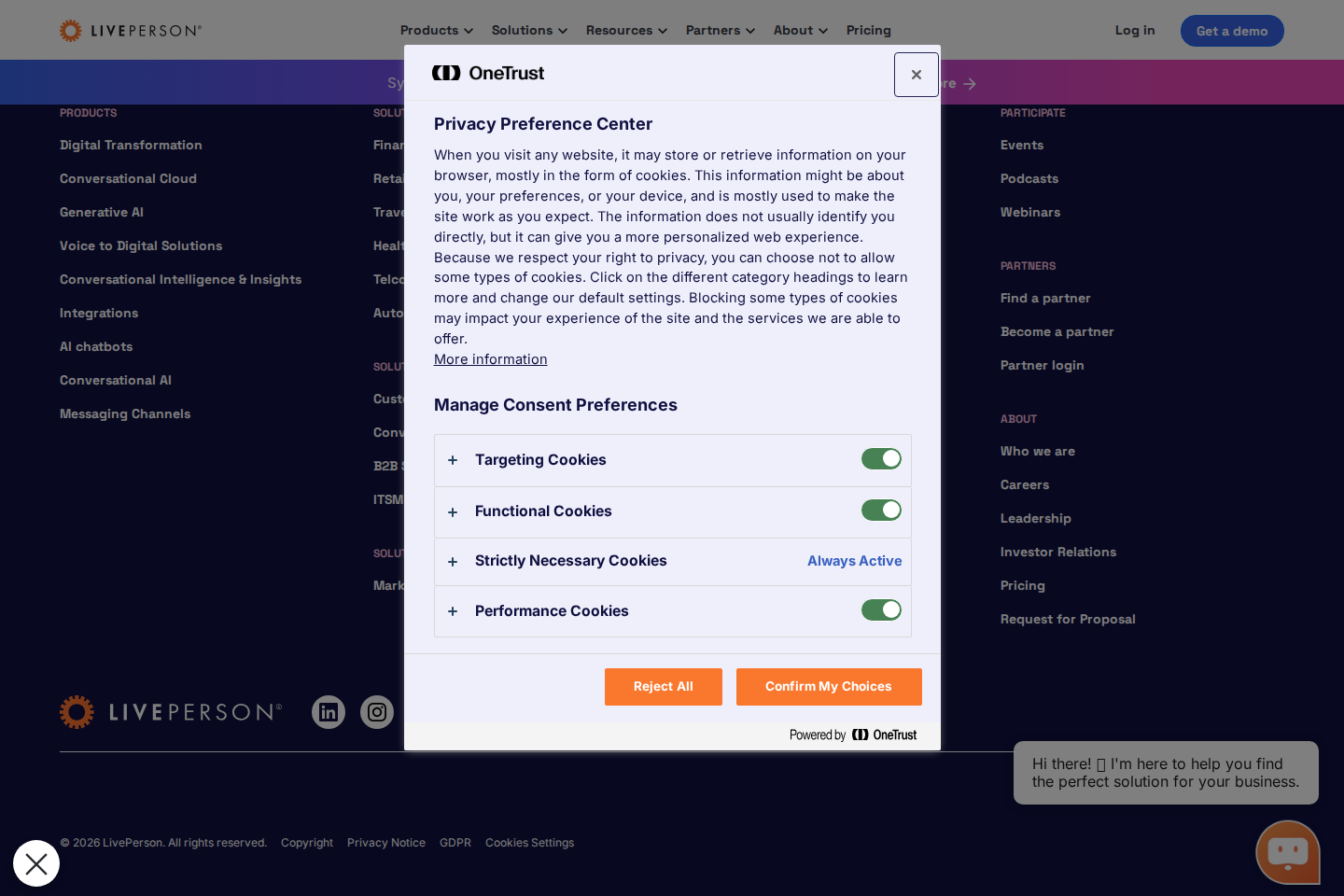This screenshot has width=1344, height=896.
Task: Open Podcasts link
Action: [x=1029, y=178]
